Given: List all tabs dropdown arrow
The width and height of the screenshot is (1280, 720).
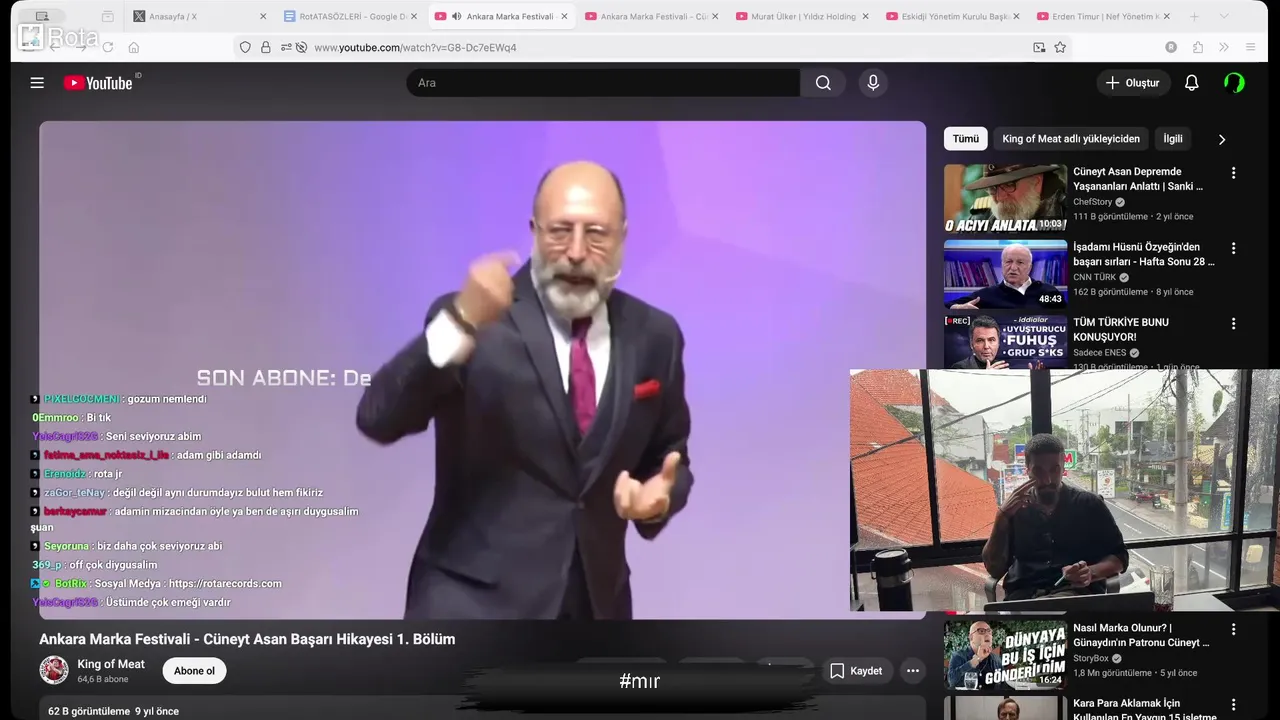Looking at the screenshot, I should pos(1222,16).
